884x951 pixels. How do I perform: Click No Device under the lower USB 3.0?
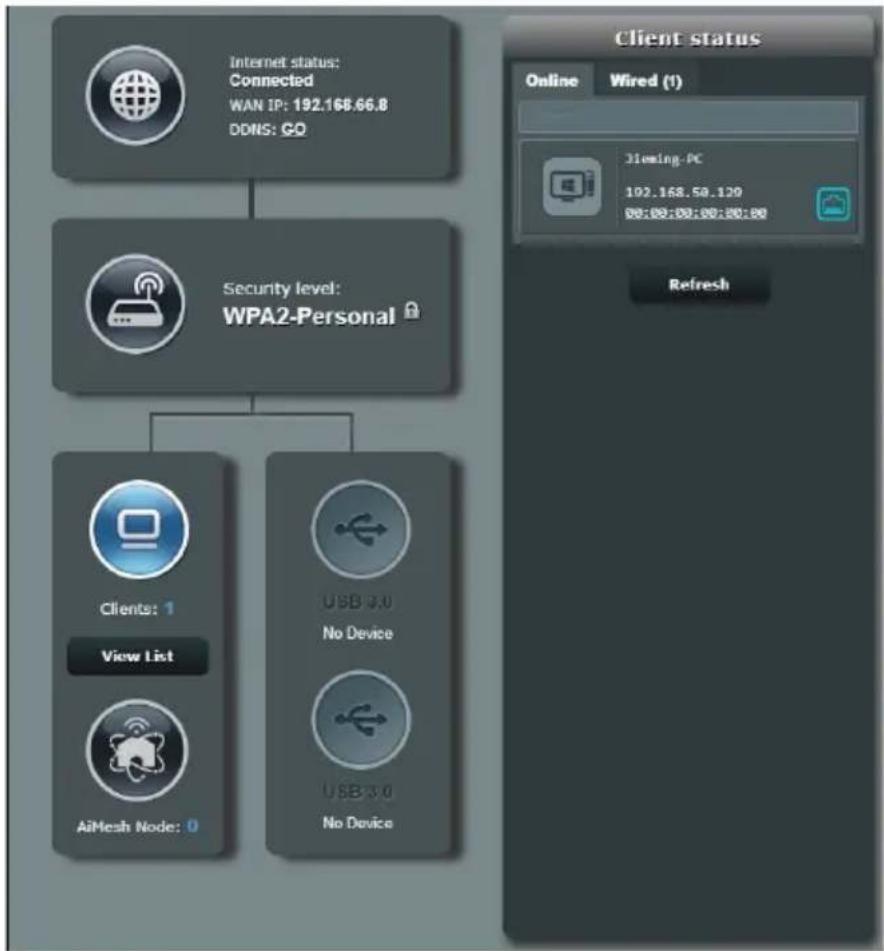[358, 823]
